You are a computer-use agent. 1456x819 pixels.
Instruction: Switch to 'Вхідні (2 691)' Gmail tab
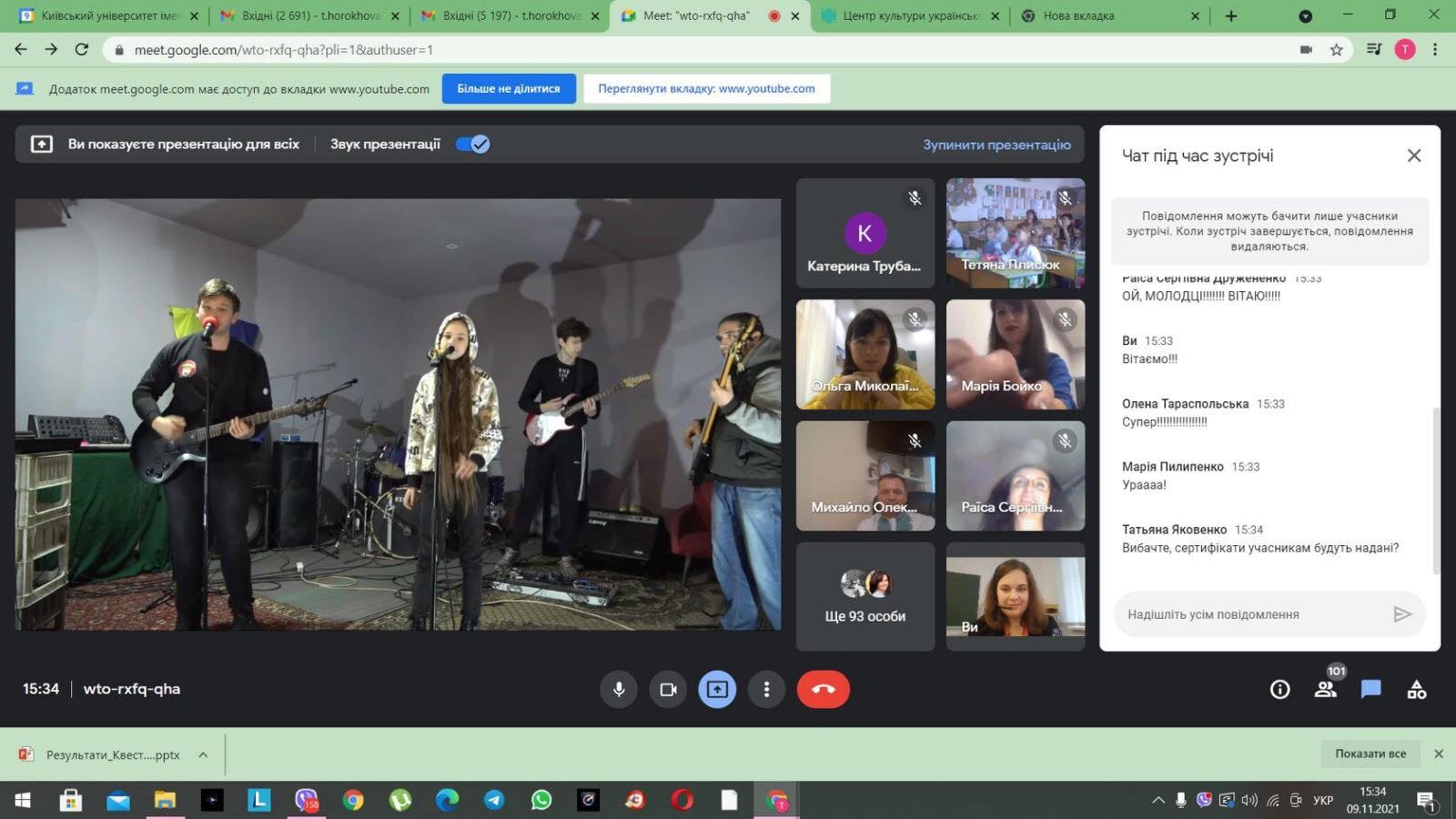click(x=309, y=15)
